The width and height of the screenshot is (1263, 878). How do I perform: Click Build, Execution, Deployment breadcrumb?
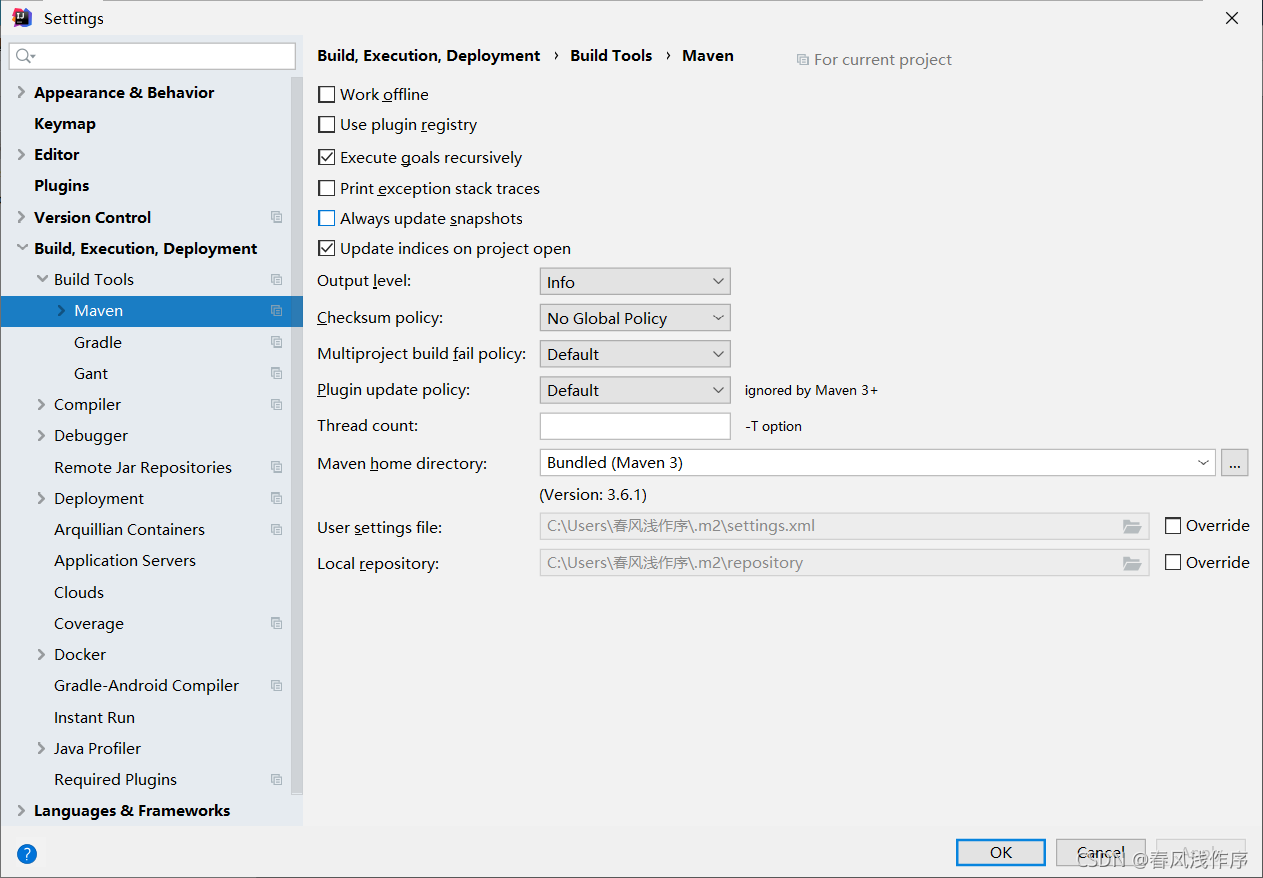pyautogui.click(x=429, y=56)
